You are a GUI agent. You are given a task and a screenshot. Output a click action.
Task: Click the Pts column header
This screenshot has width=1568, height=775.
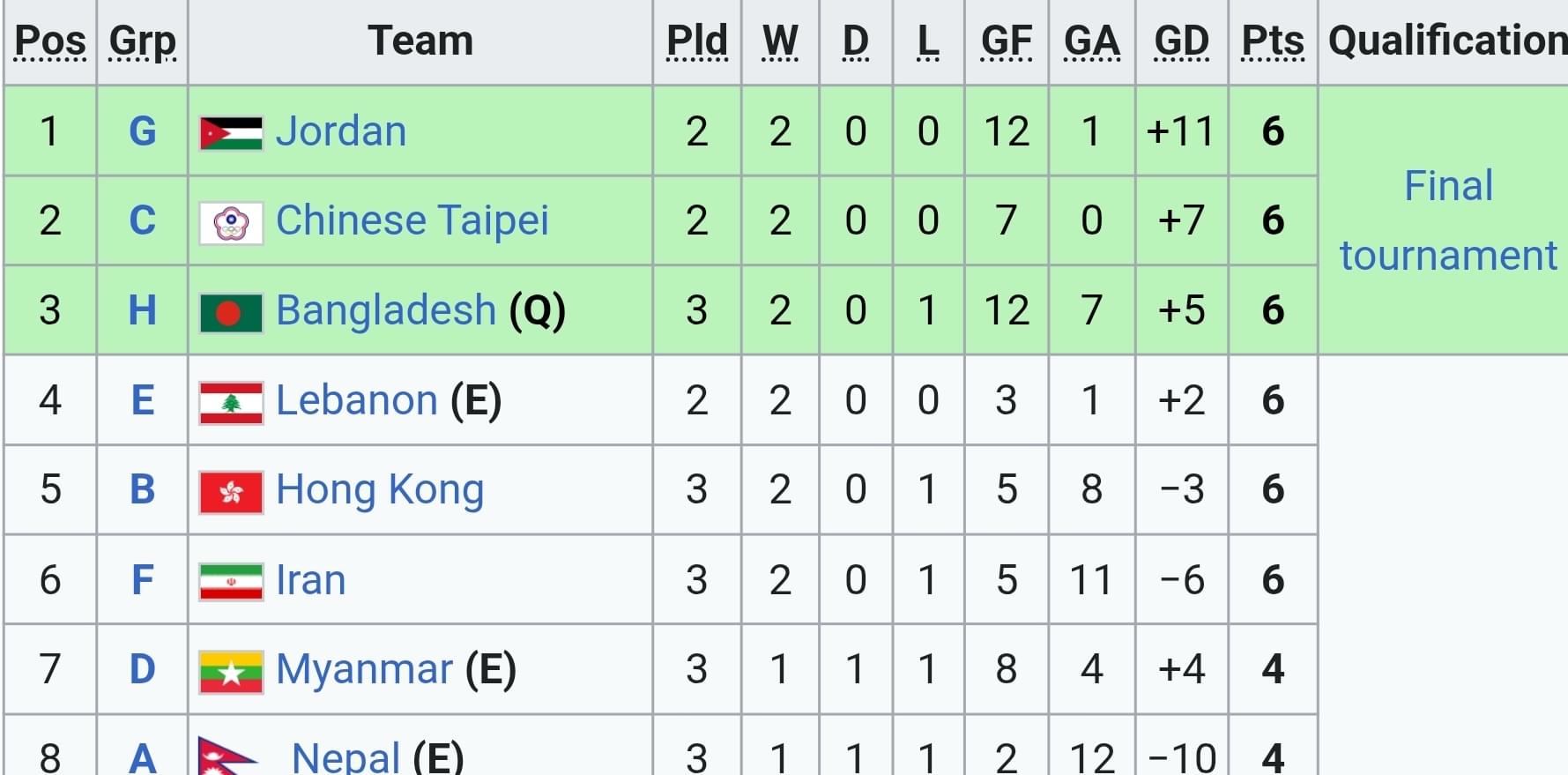pos(1273,41)
